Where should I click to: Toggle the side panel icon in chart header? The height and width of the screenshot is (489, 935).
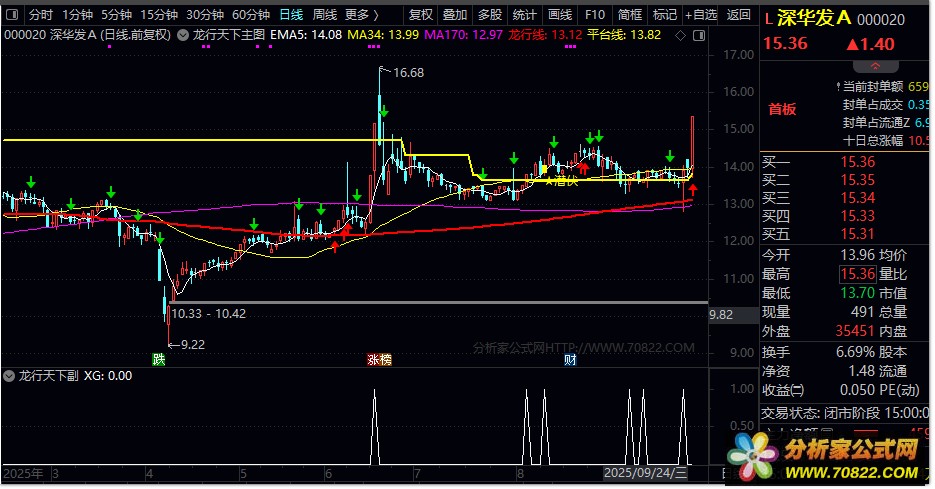(x=699, y=36)
